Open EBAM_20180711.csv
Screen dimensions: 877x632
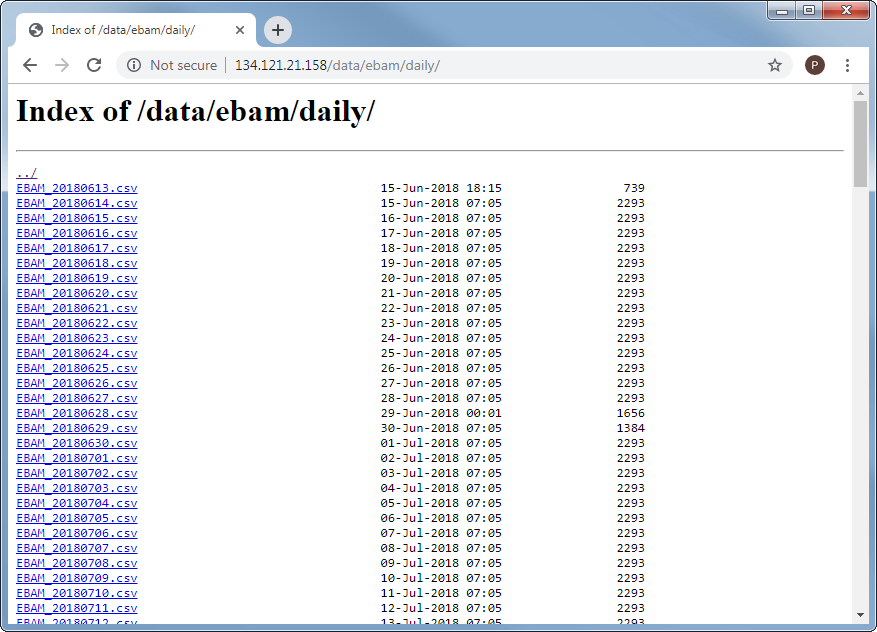[77, 609]
